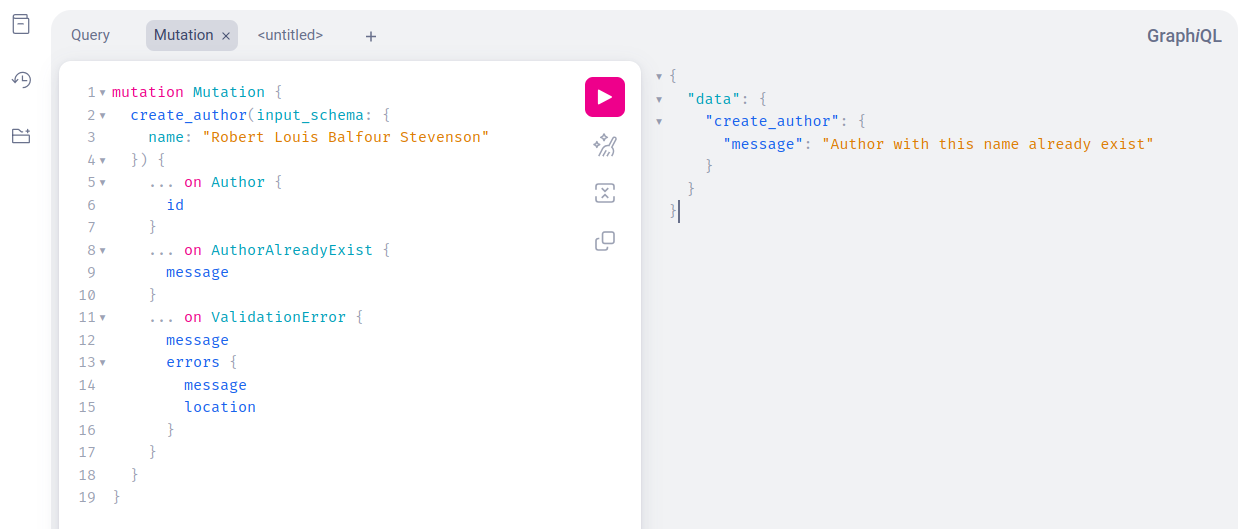Click line number 19 in the gutter

point(86,497)
